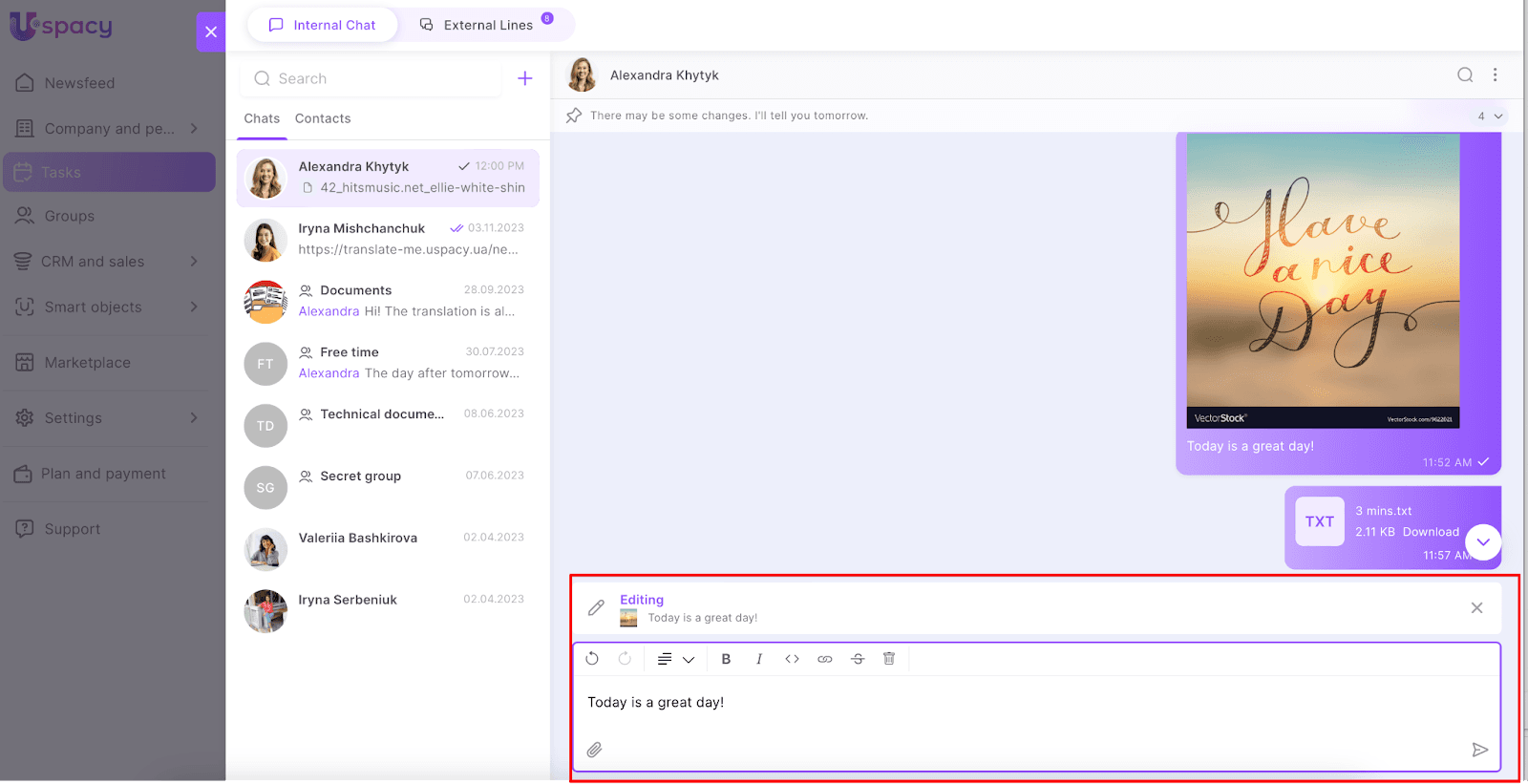The image size is (1528, 784).
Task: Attach a file with the paperclip icon
Action: pyautogui.click(x=594, y=750)
